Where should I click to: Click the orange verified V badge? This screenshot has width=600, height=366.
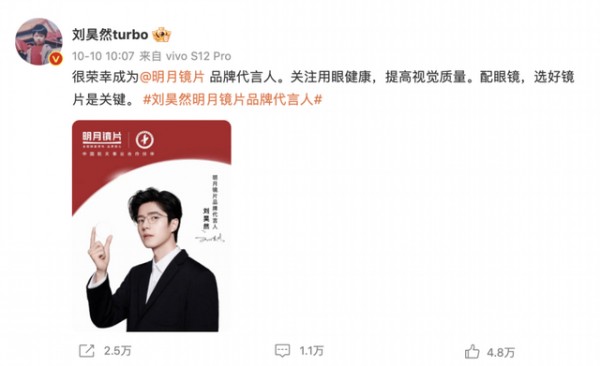pyautogui.click(x=56, y=59)
